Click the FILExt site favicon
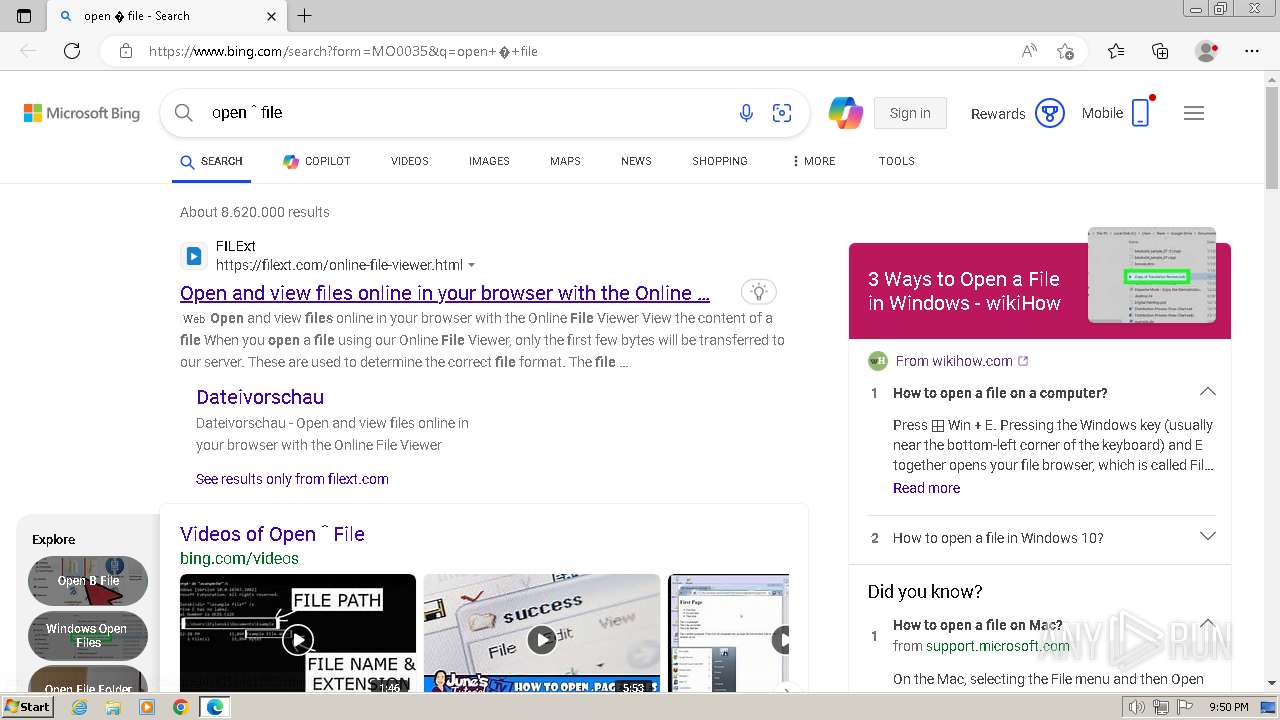The width and height of the screenshot is (1280, 720). [193, 255]
